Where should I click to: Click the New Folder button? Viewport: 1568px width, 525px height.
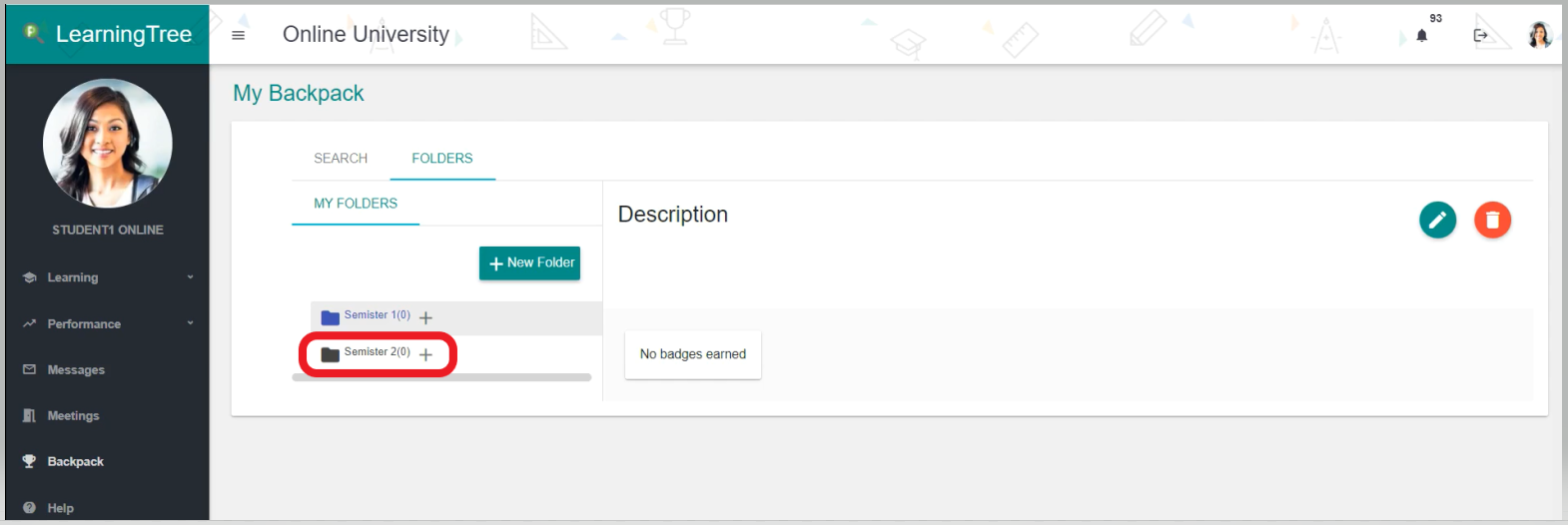(x=529, y=262)
